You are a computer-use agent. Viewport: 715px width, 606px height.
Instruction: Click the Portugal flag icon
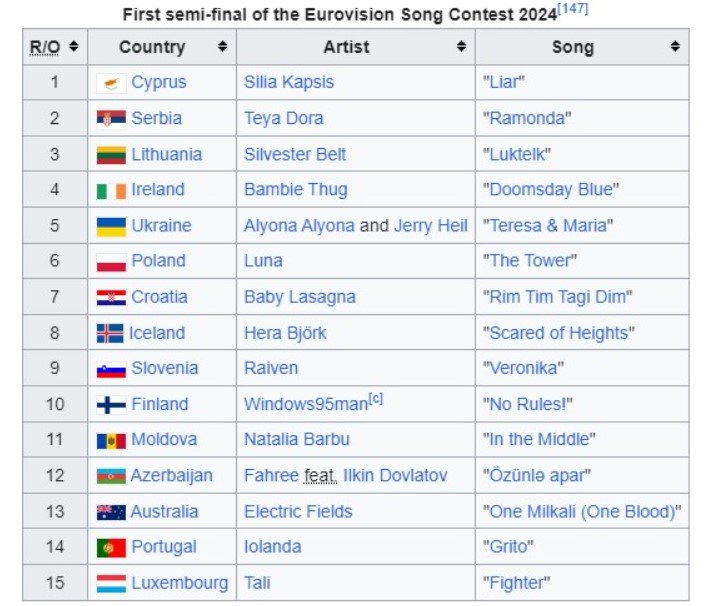coord(111,548)
